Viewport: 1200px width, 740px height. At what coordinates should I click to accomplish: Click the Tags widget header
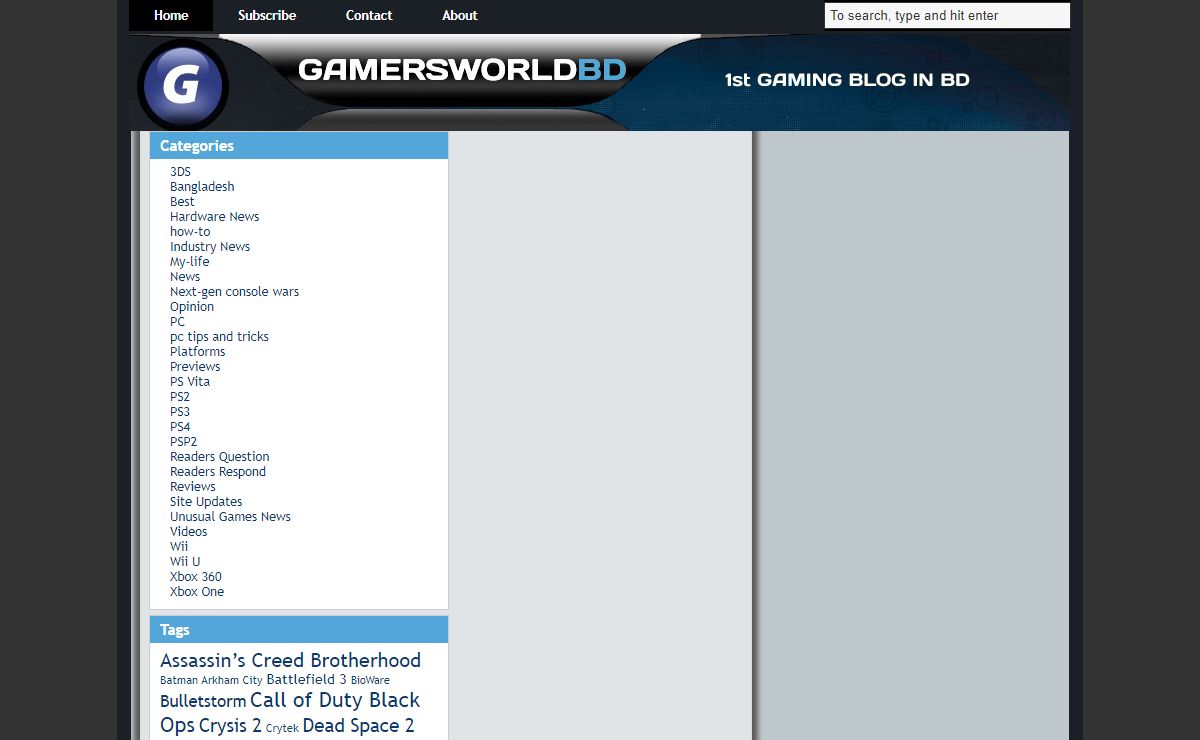[299, 630]
